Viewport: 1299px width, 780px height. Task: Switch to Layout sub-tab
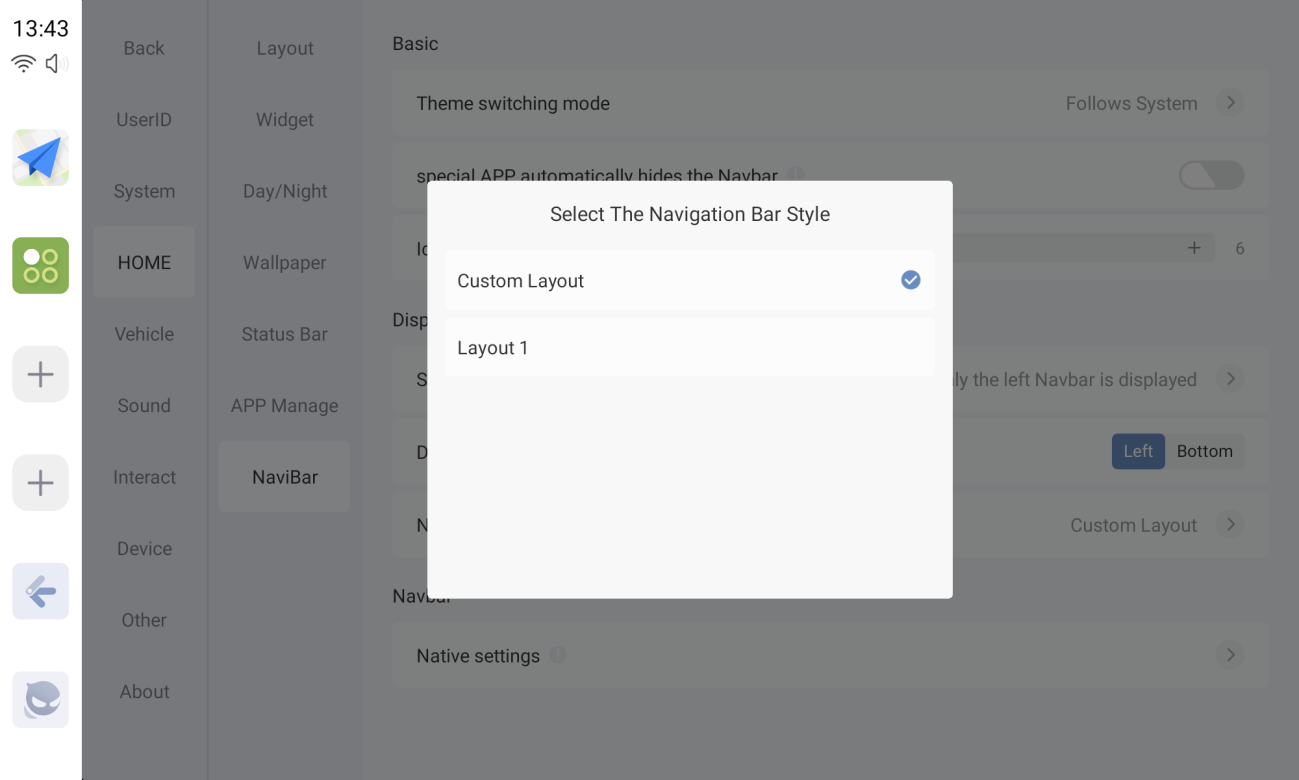(285, 48)
